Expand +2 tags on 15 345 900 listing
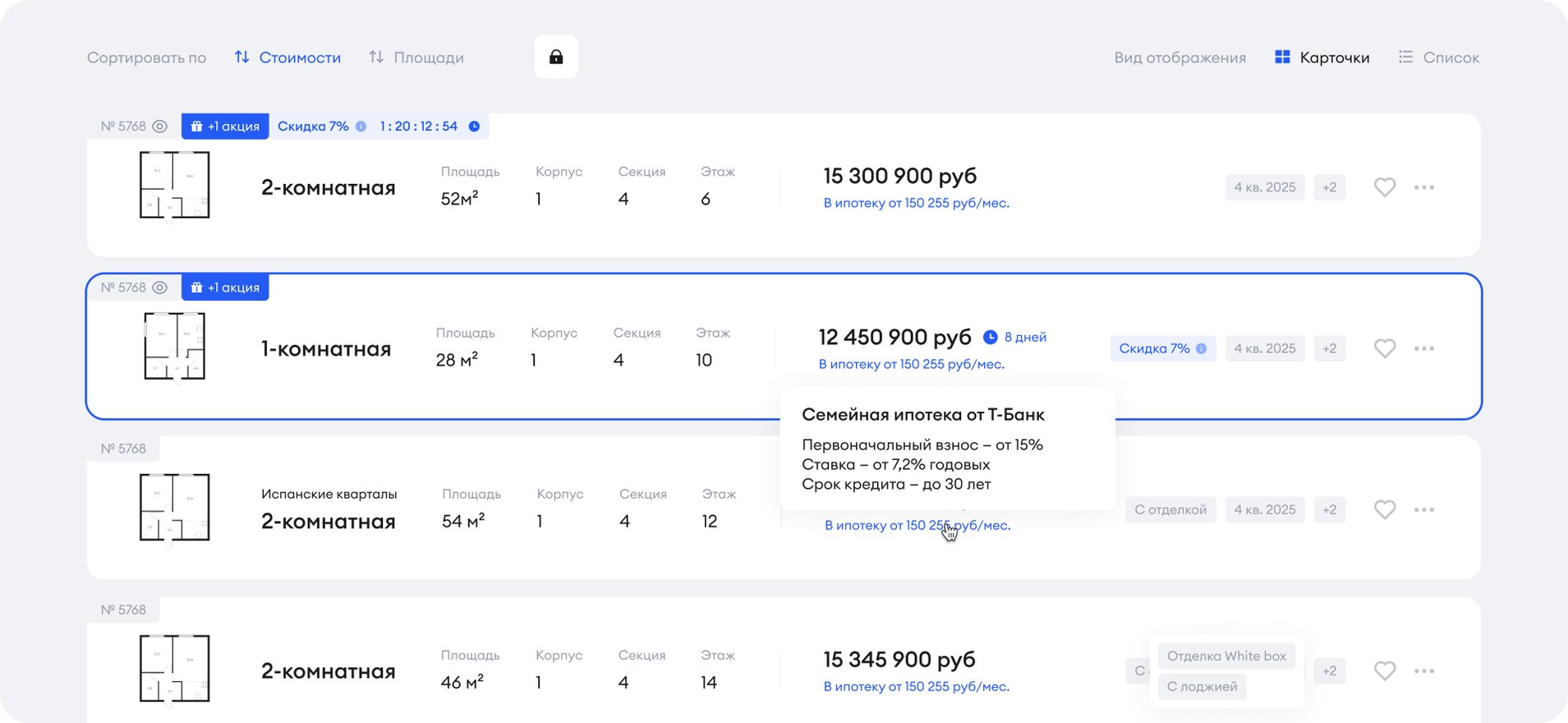The image size is (1568, 723). coord(1329,670)
